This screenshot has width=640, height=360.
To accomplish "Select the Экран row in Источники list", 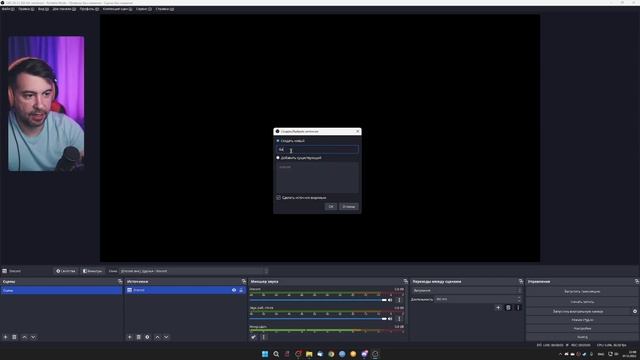I will tap(185, 290).
